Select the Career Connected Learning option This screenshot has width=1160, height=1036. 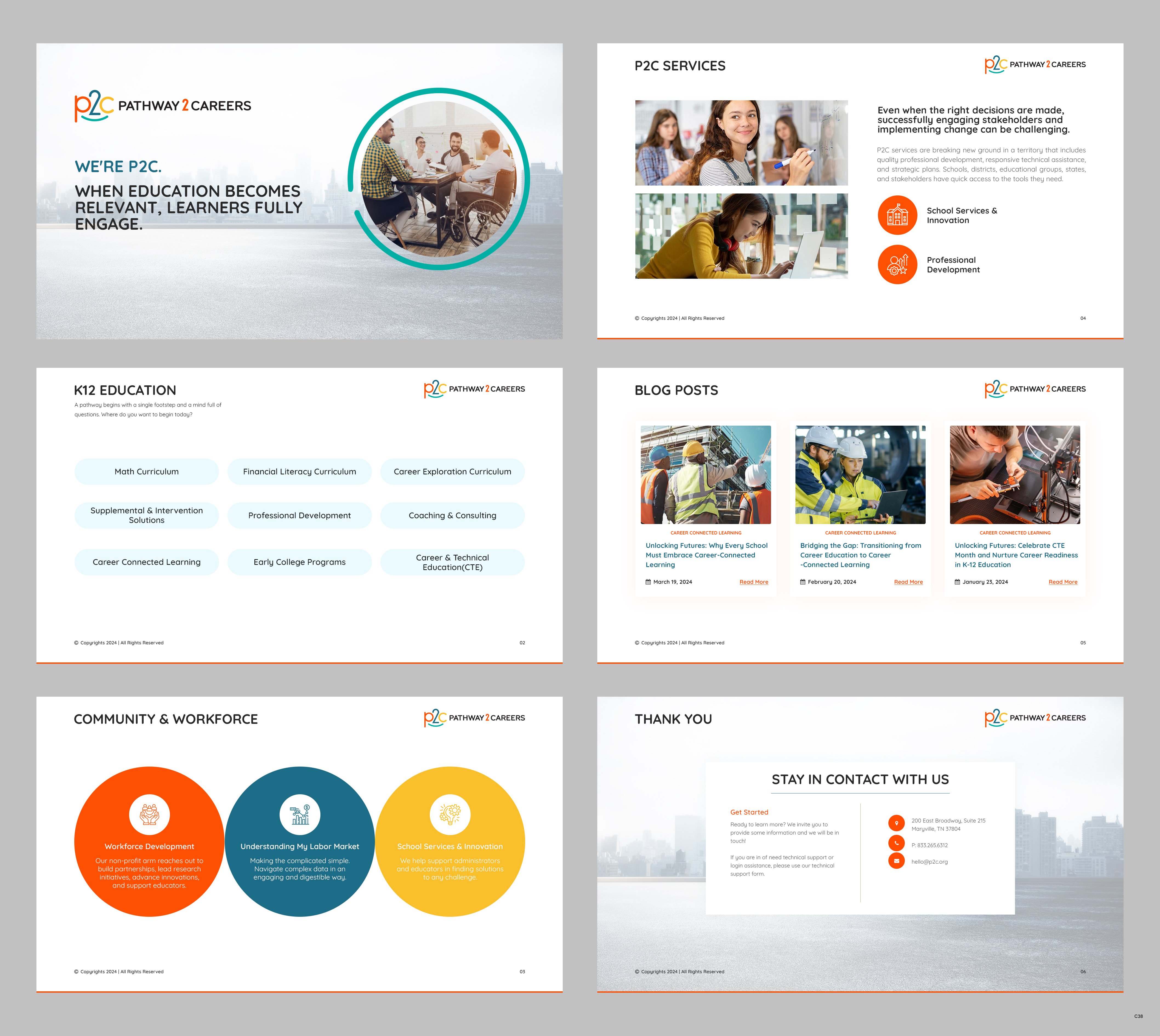pos(146,562)
